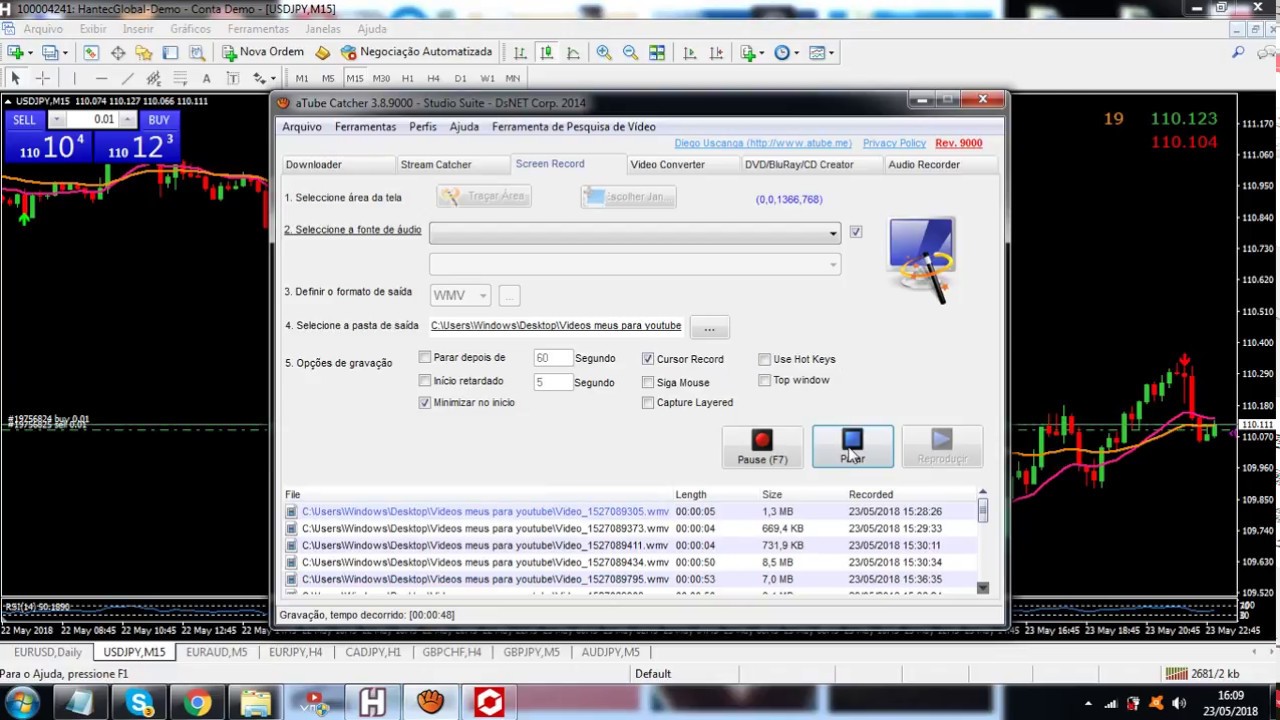1280x720 pixels.
Task: Click the aTube Catcher baseball glove taskbar icon
Action: (430, 703)
